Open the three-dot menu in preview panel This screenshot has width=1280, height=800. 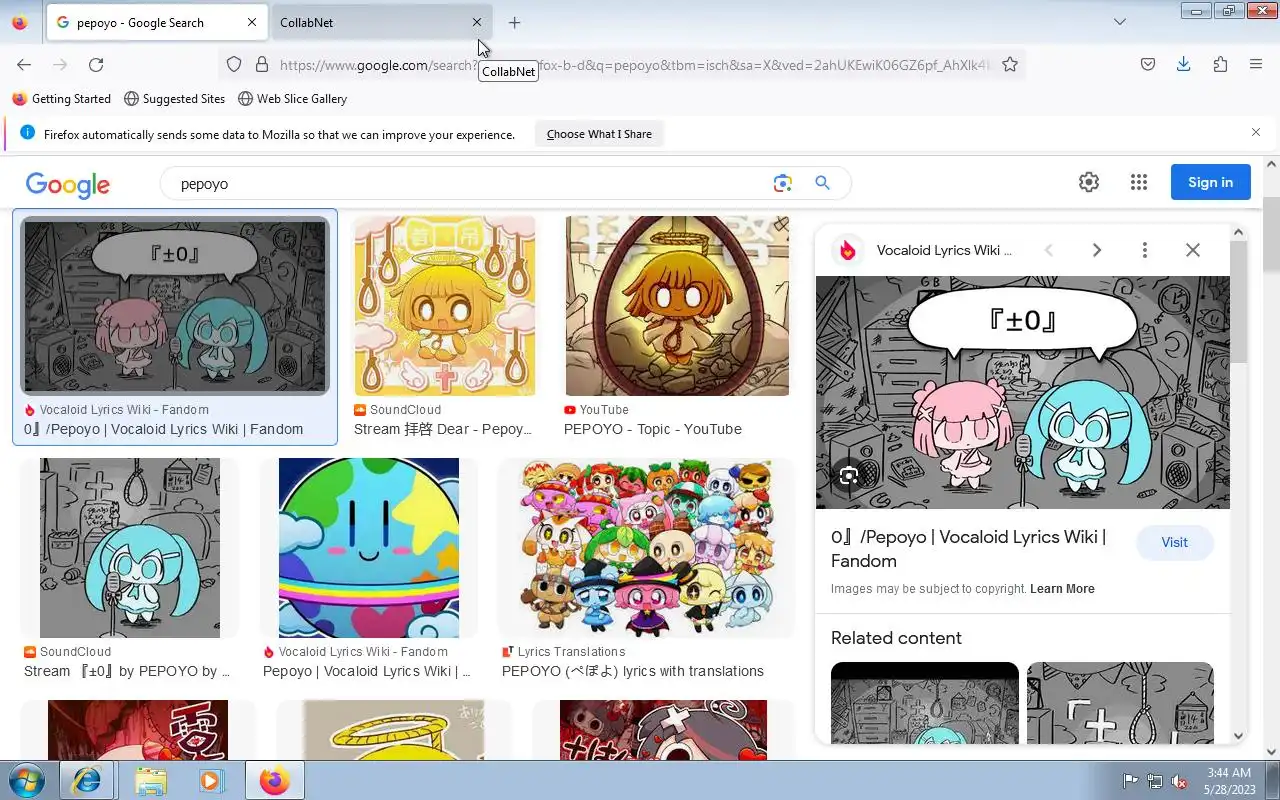point(1145,250)
